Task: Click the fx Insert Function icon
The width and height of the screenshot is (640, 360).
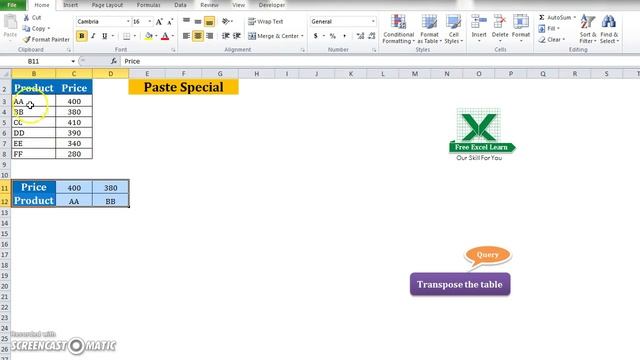Action: tap(113, 61)
